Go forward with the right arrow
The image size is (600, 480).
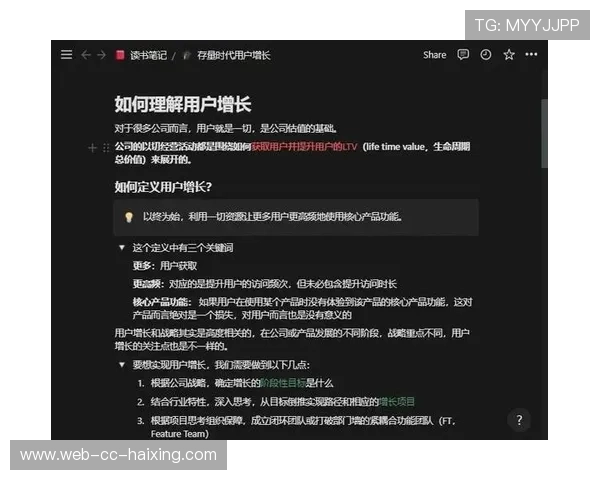pyautogui.click(x=101, y=55)
